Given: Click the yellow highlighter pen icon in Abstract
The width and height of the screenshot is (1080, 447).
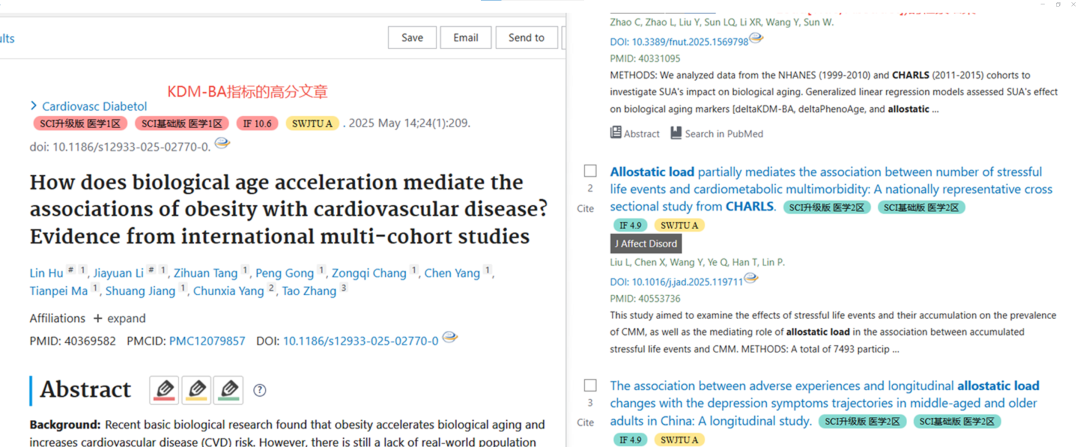Looking at the screenshot, I should click(x=196, y=390).
